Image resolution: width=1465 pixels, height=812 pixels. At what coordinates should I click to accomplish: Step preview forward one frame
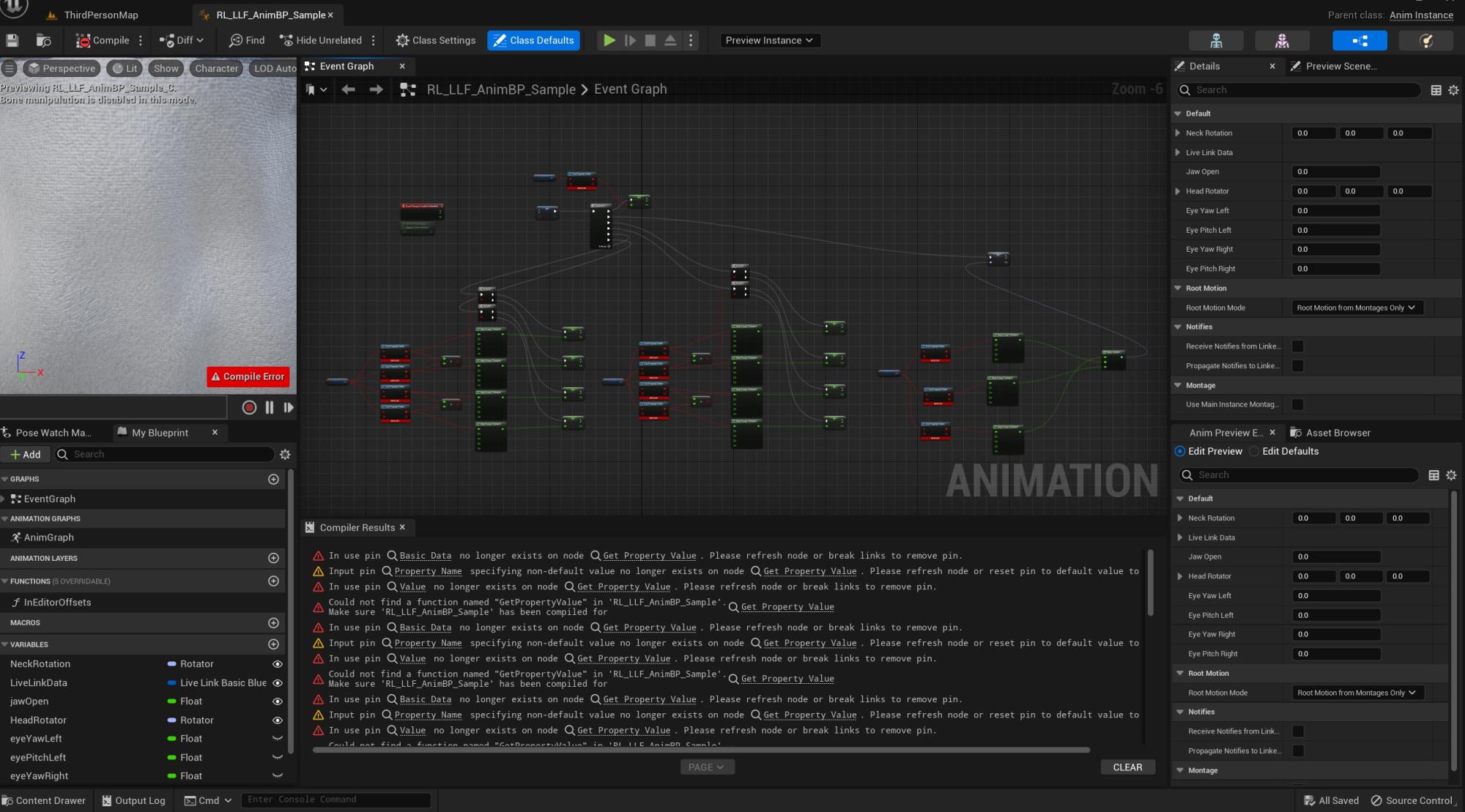point(288,407)
